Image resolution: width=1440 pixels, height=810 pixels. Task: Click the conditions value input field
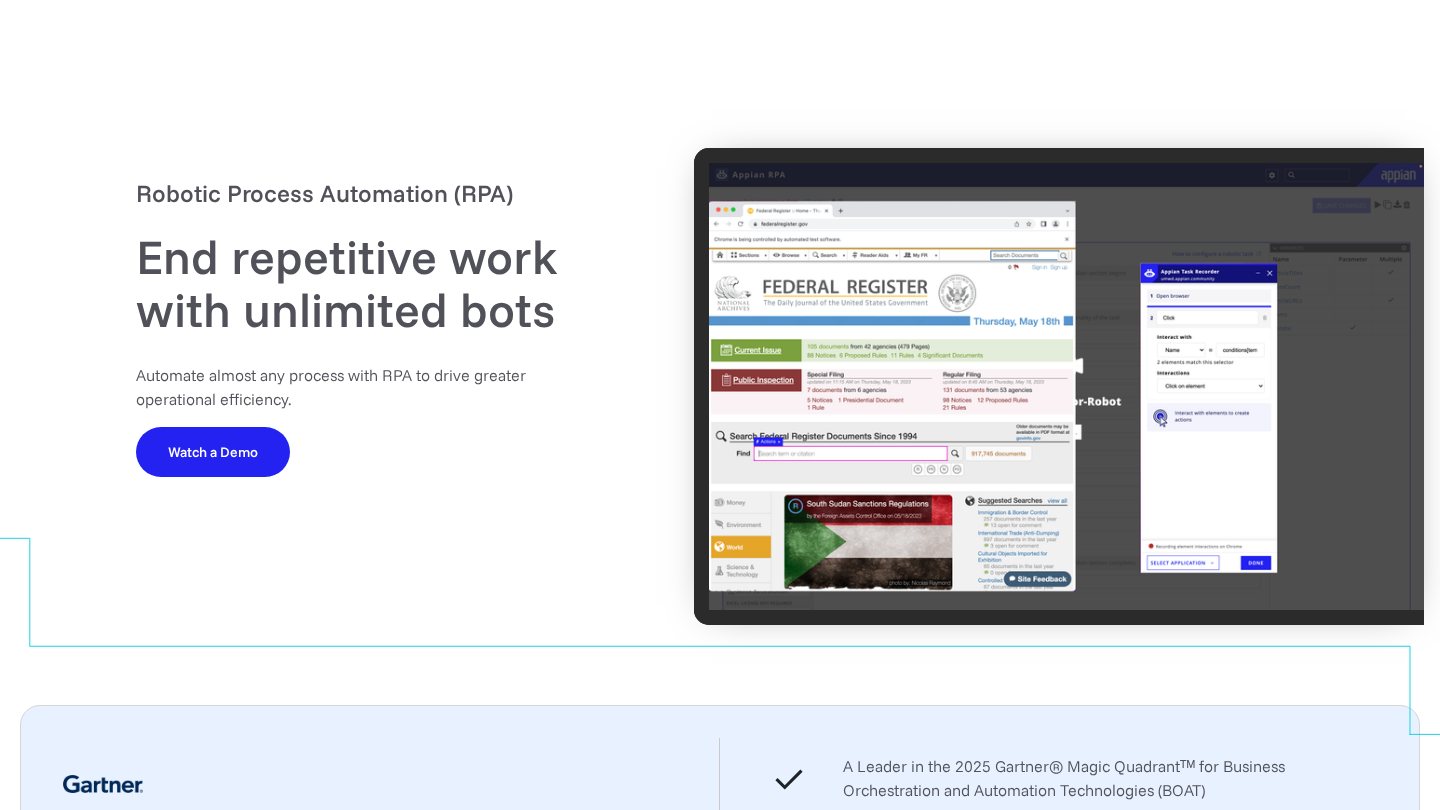pyautogui.click(x=1241, y=350)
